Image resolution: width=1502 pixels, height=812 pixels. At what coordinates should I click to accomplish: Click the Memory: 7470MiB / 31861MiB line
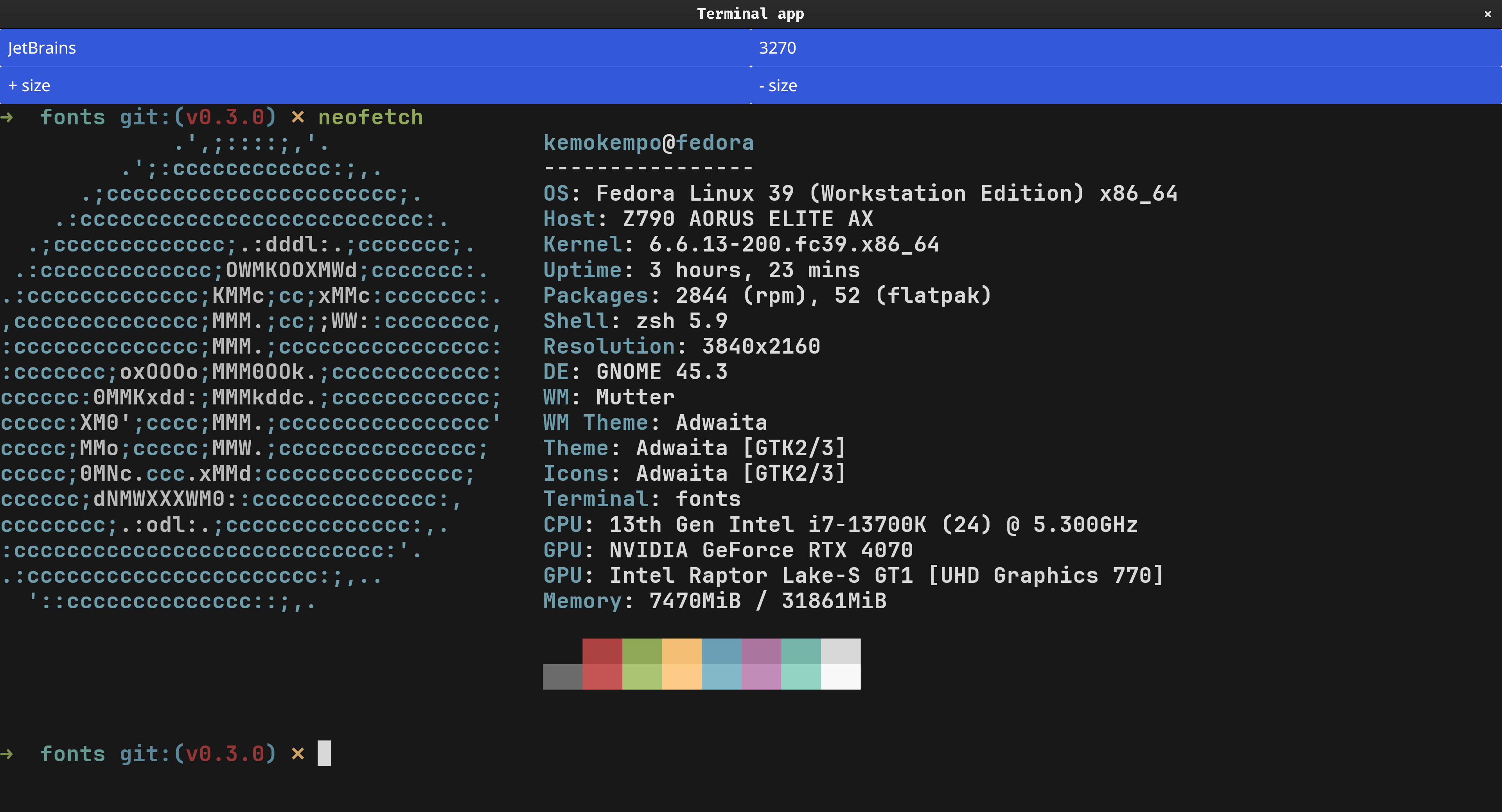(715, 601)
